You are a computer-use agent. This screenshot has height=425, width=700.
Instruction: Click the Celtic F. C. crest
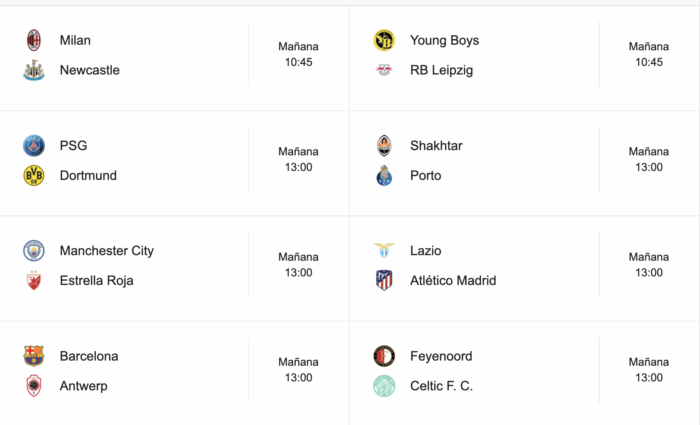click(x=384, y=386)
